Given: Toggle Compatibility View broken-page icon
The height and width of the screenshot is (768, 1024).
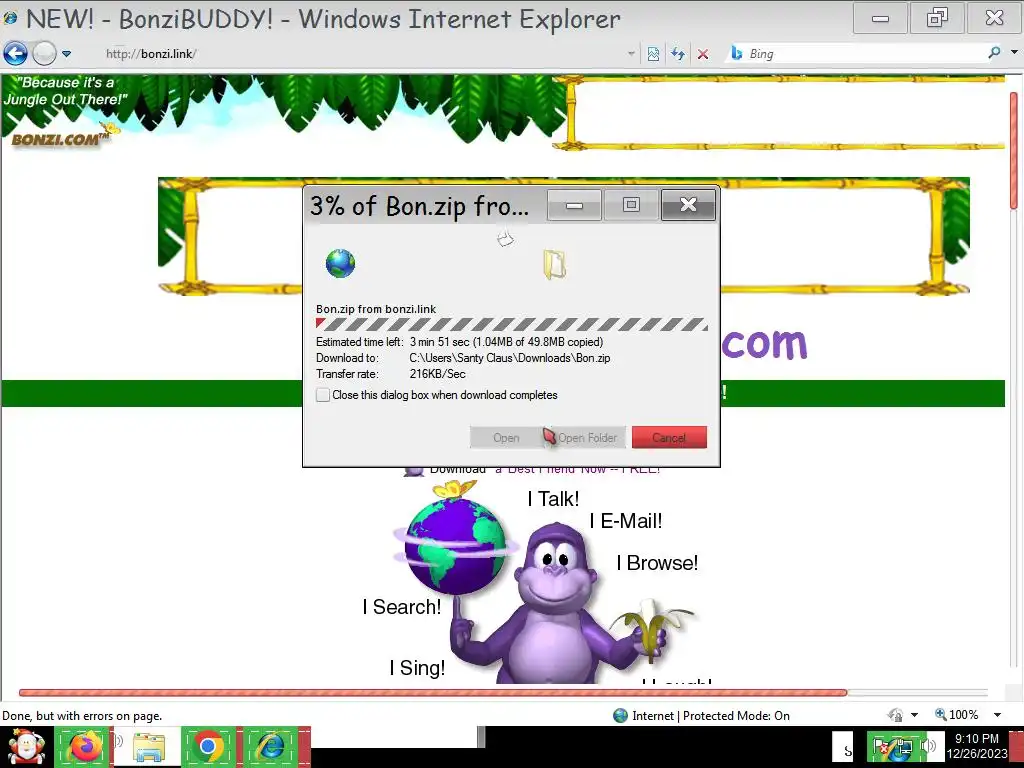Looking at the screenshot, I should pos(653,54).
